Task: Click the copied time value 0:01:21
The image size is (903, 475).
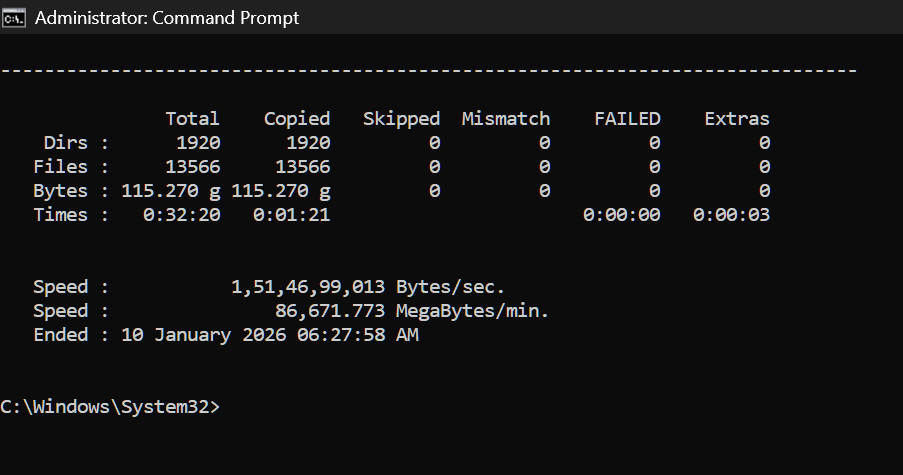Action: tap(291, 215)
